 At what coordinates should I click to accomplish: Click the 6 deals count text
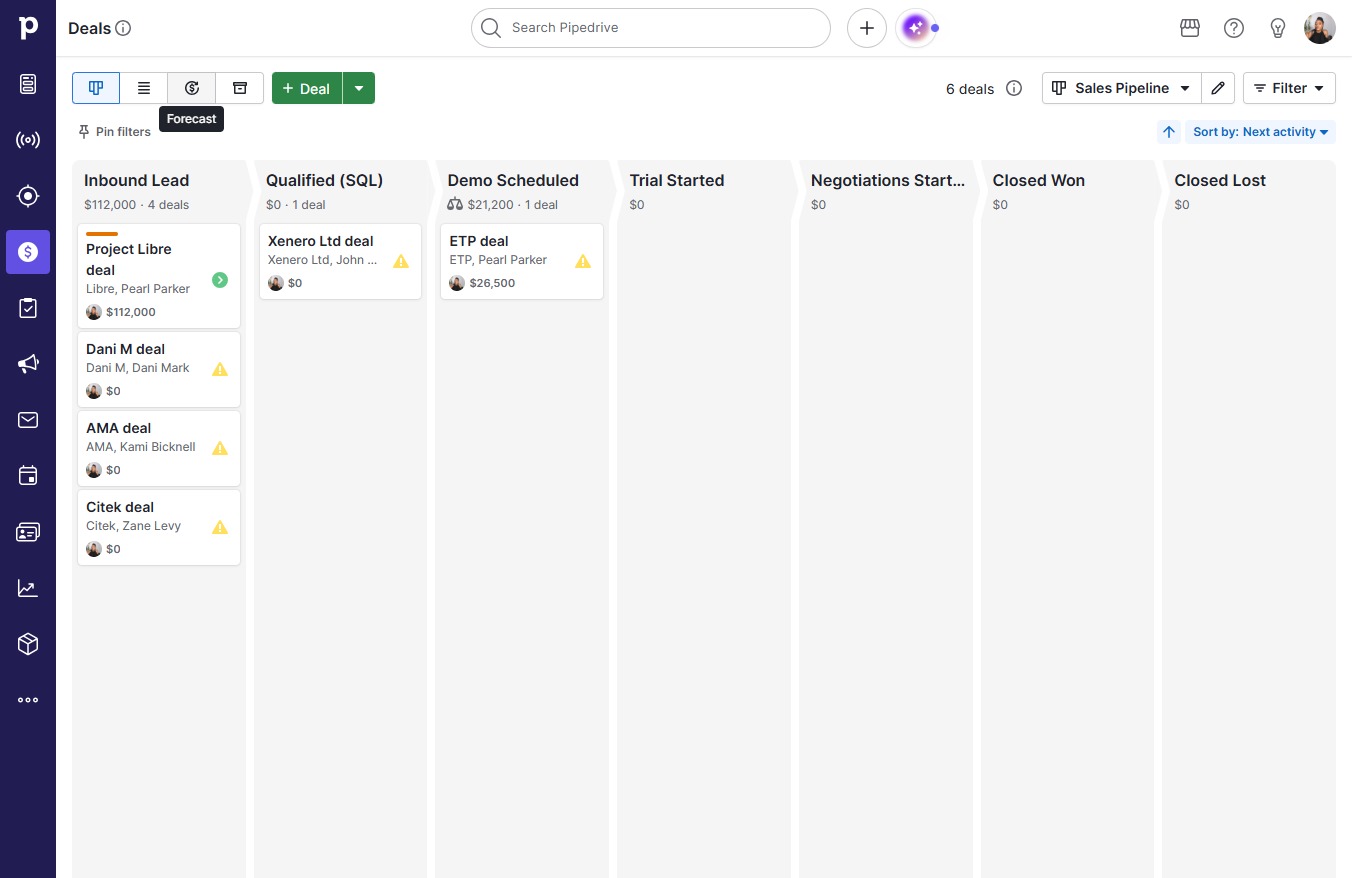970,89
